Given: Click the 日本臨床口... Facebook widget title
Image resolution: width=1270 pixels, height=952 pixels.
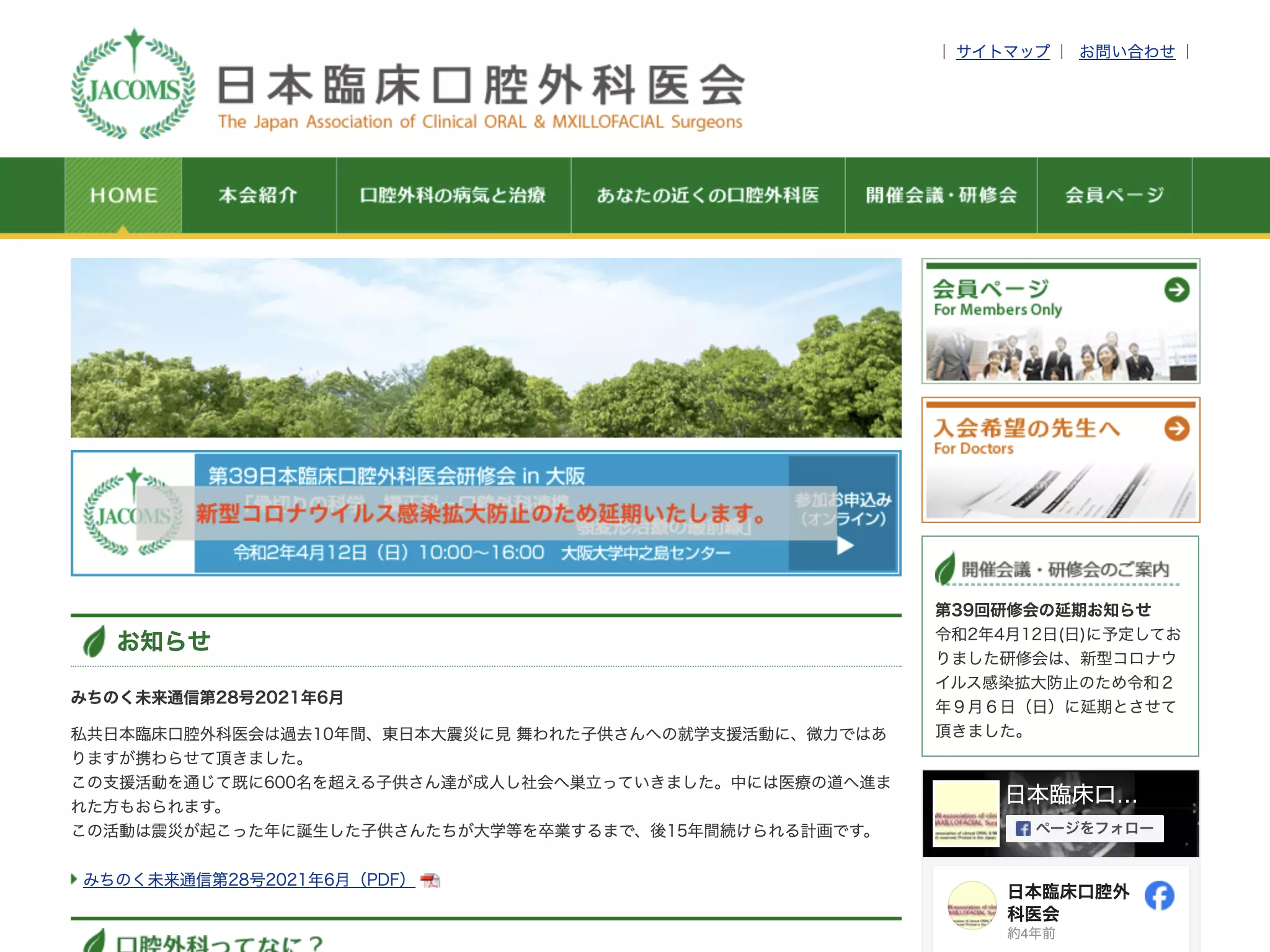Looking at the screenshot, I should tap(1072, 795).
